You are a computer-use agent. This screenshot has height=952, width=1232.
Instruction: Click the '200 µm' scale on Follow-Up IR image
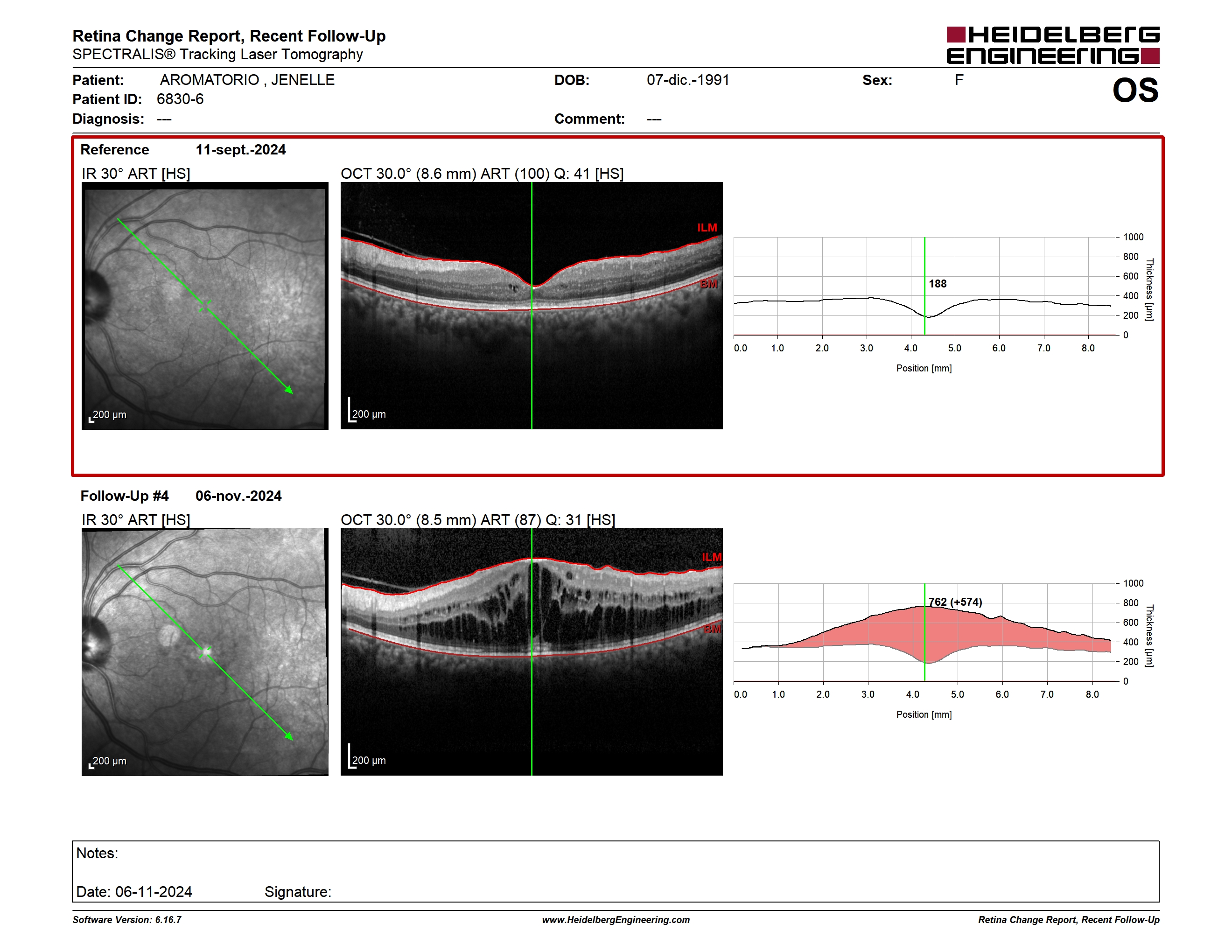point(108,762)
